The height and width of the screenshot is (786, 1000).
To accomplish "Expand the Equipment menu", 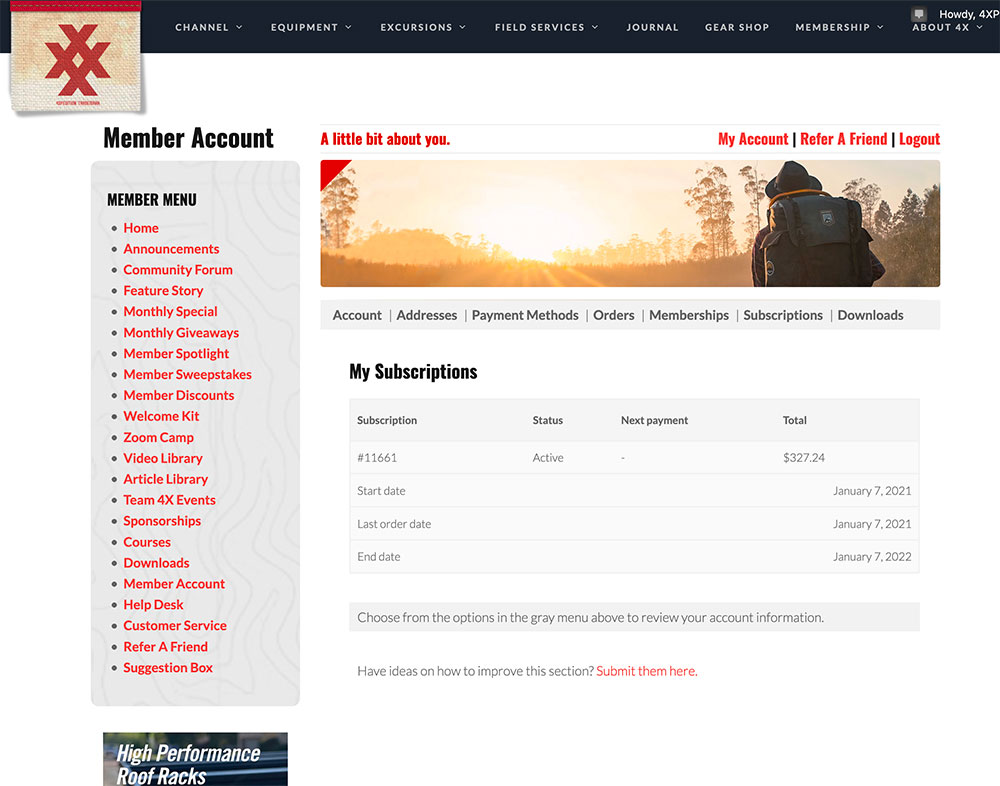I will tap(311, 27).
